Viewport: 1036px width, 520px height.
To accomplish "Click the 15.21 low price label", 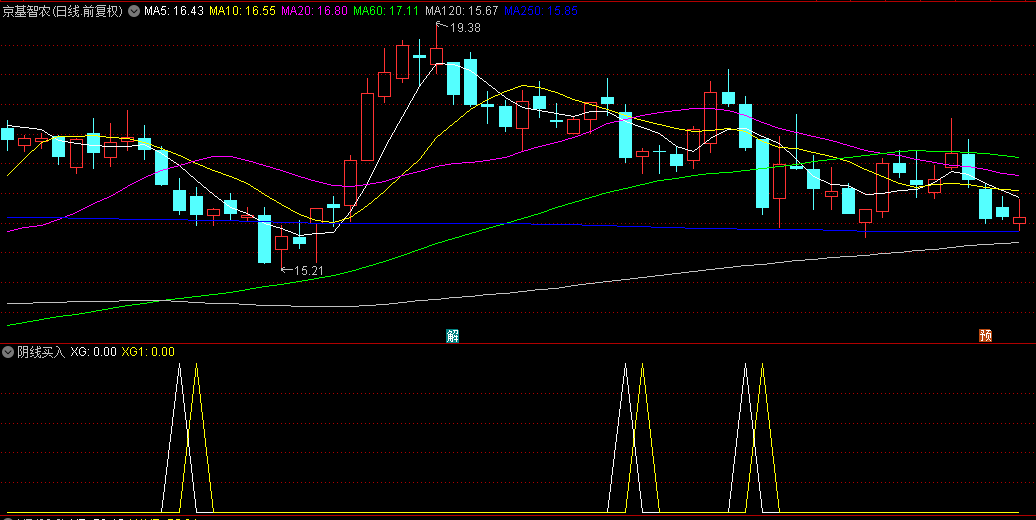I will tap(309, 270).
